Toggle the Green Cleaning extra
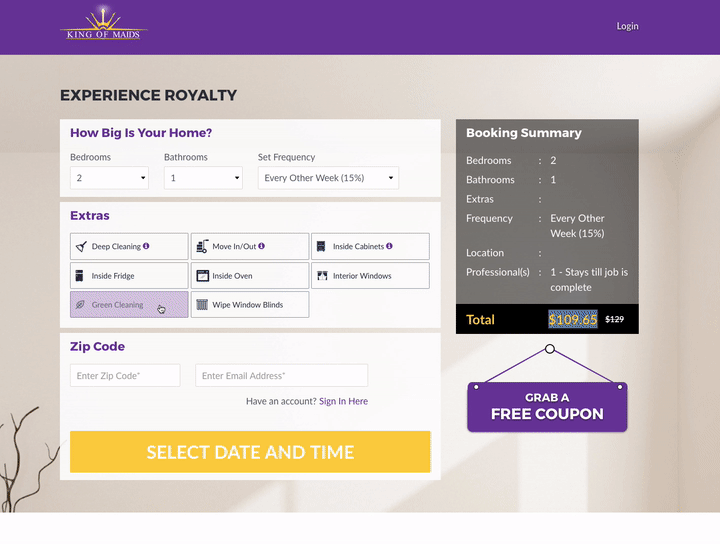The width and height of the screenshot is (720, 544). tap(129, 304)
